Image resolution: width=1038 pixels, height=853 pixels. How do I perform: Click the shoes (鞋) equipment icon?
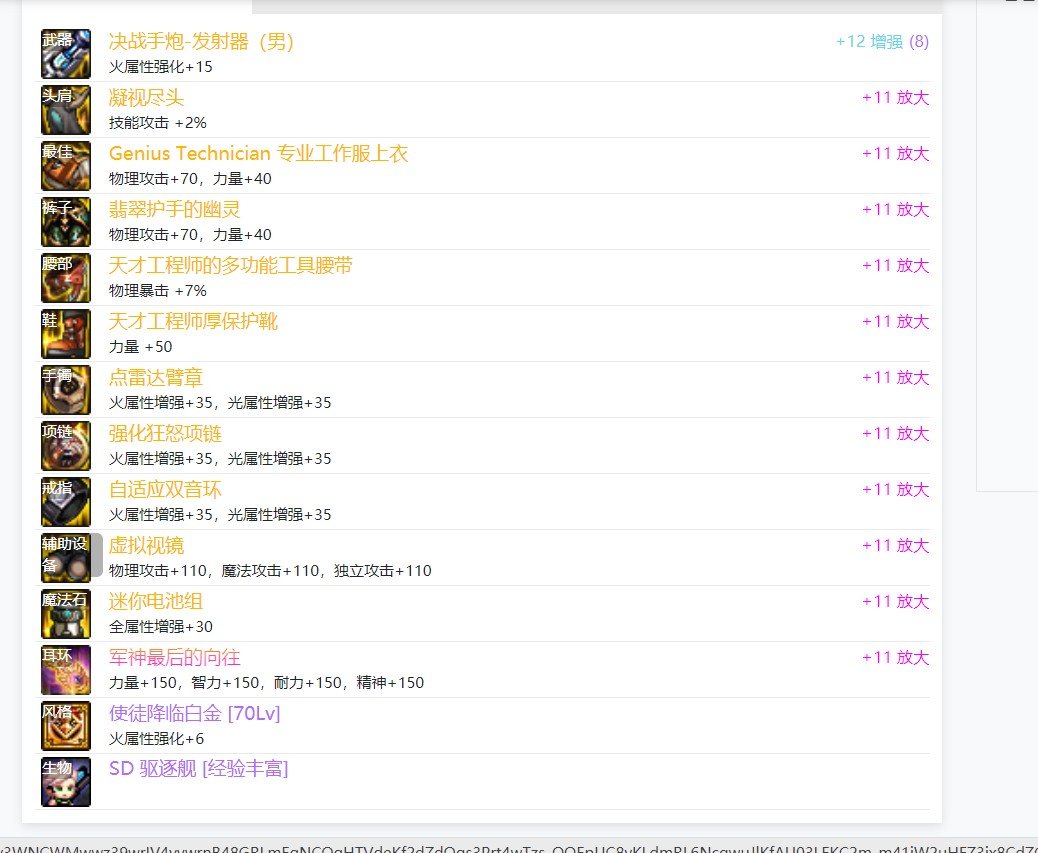click(x=66, y=334)
